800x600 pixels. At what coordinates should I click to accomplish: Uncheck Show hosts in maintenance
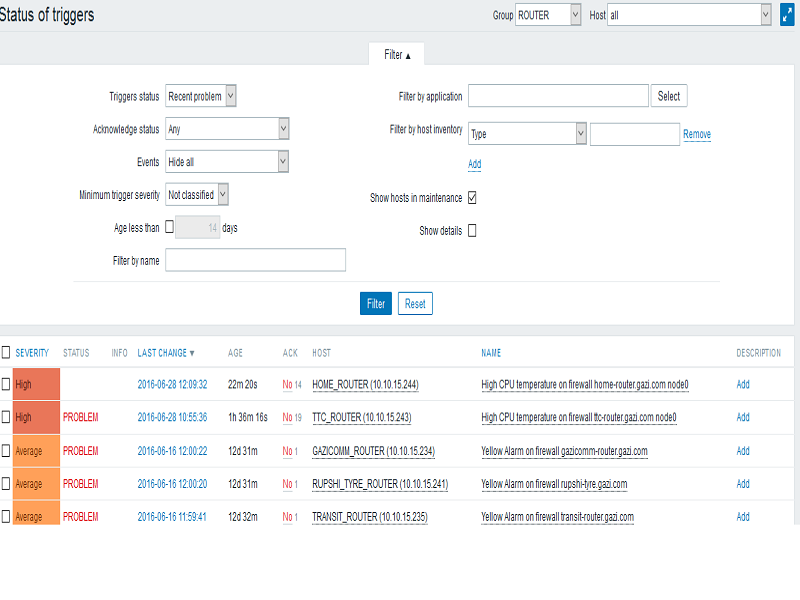click(472, 198)
